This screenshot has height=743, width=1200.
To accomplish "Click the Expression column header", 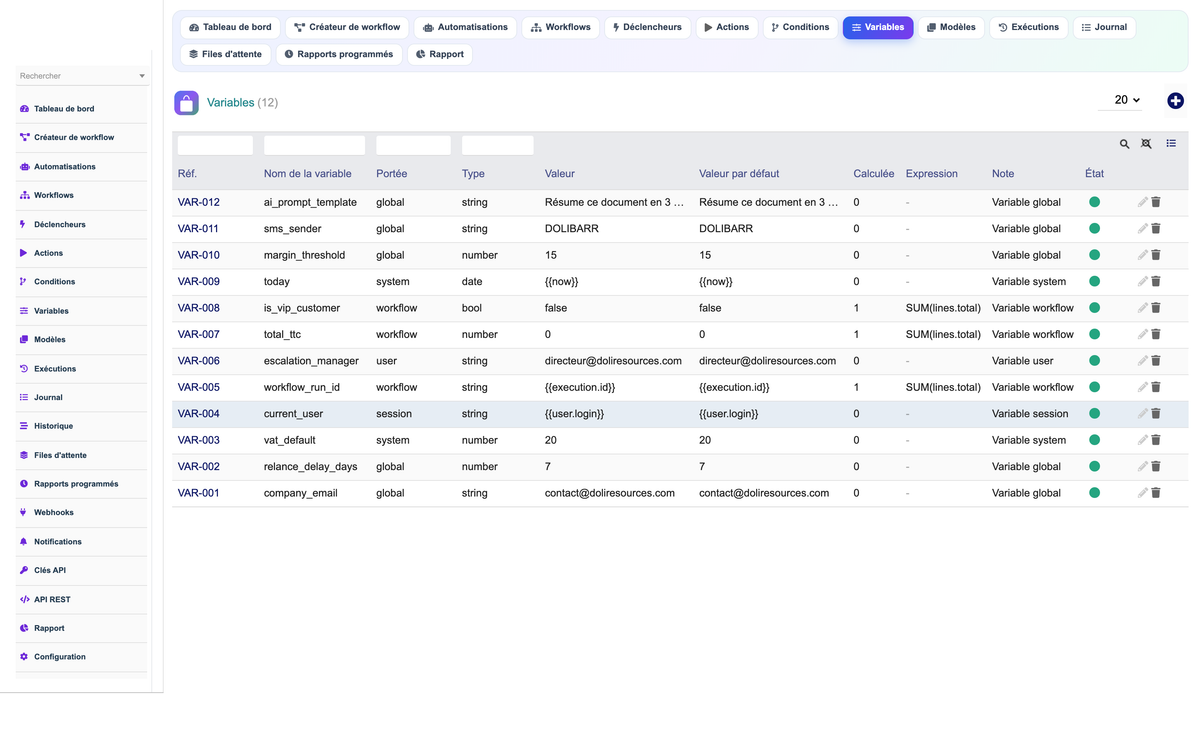I will 932,173.
